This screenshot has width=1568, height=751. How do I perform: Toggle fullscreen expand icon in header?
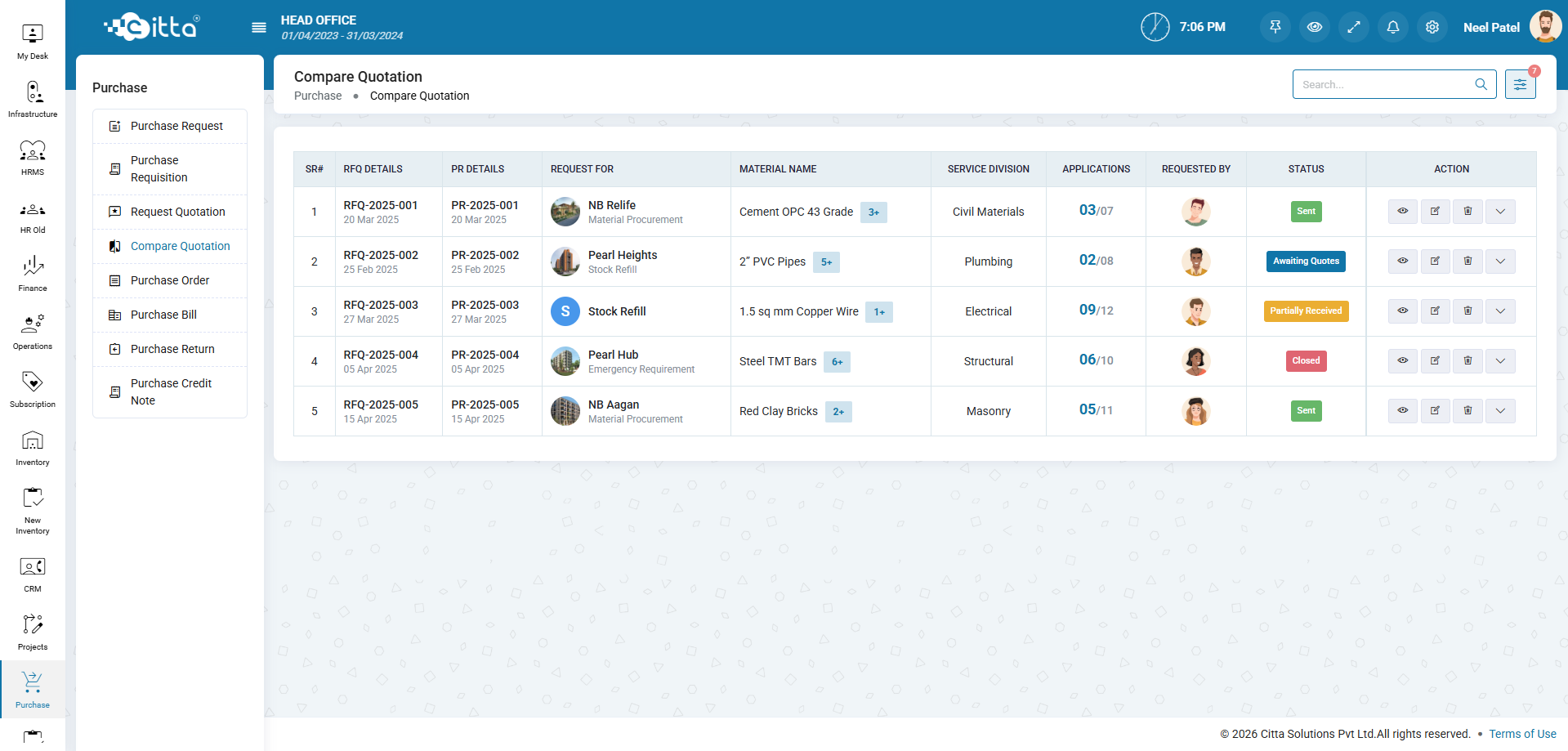[1354, 27]
